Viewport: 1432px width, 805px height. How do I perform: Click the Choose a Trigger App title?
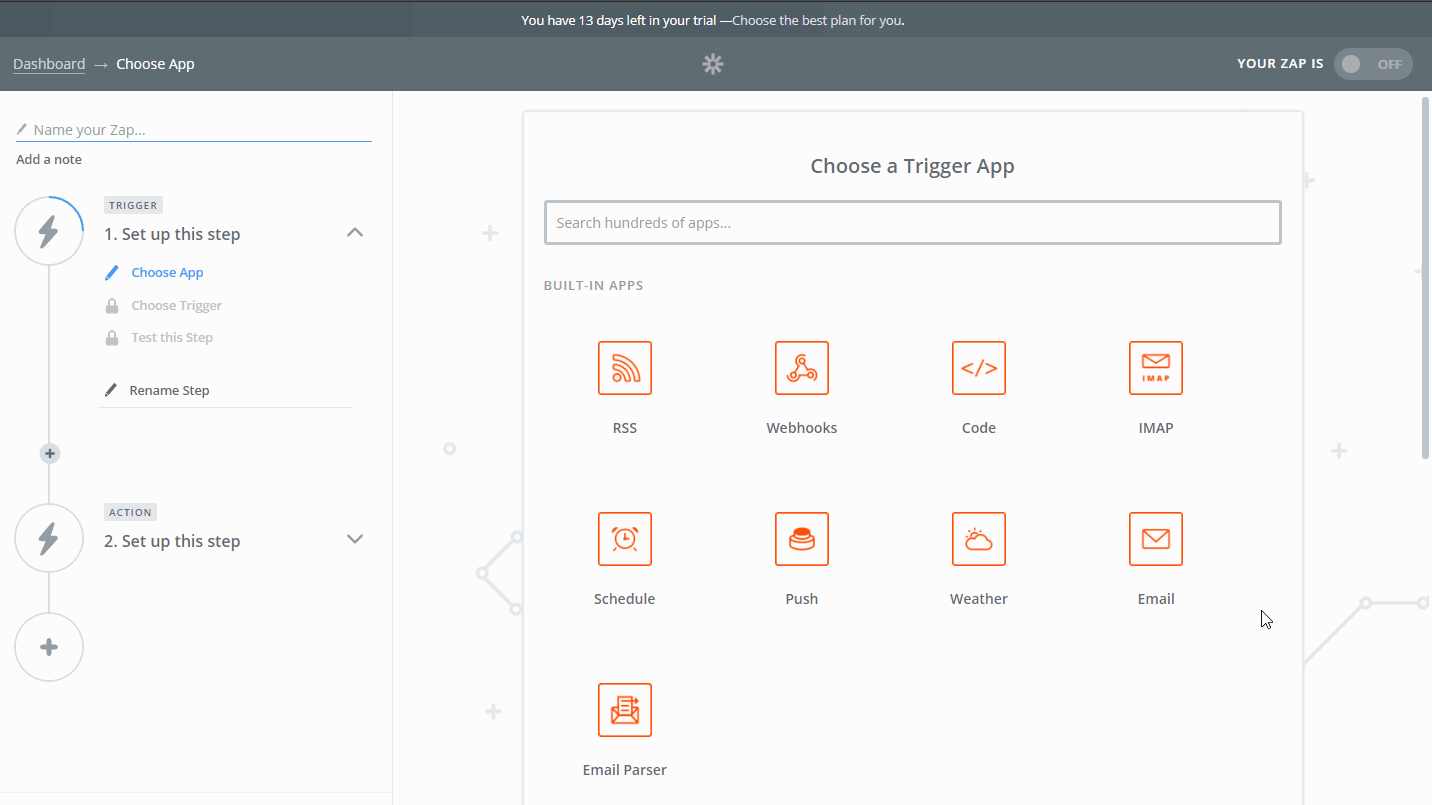913,166
